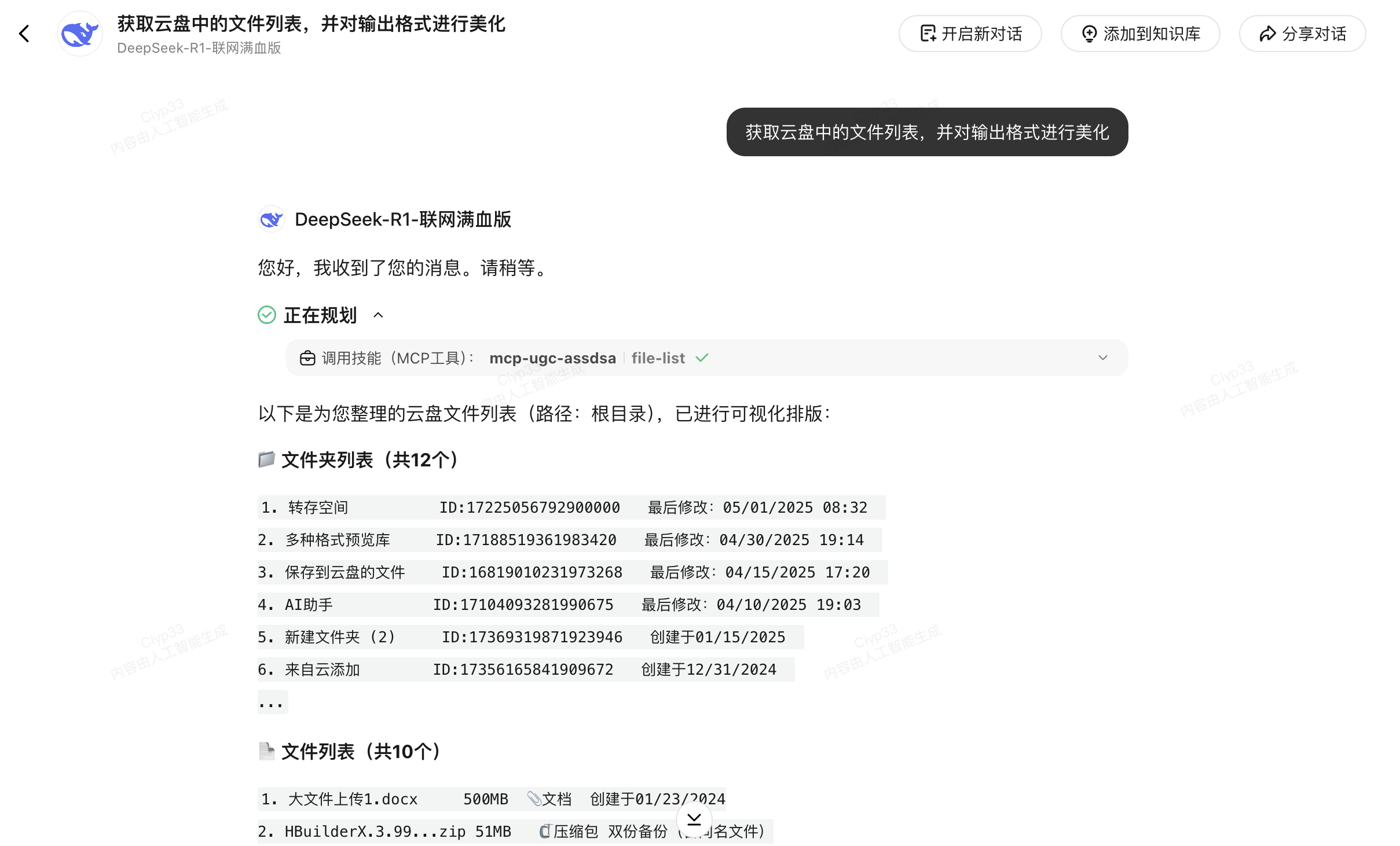This screenshot has width=1400, height=846.
Task: Click the conversation title in the header
Action: (311, 24)
